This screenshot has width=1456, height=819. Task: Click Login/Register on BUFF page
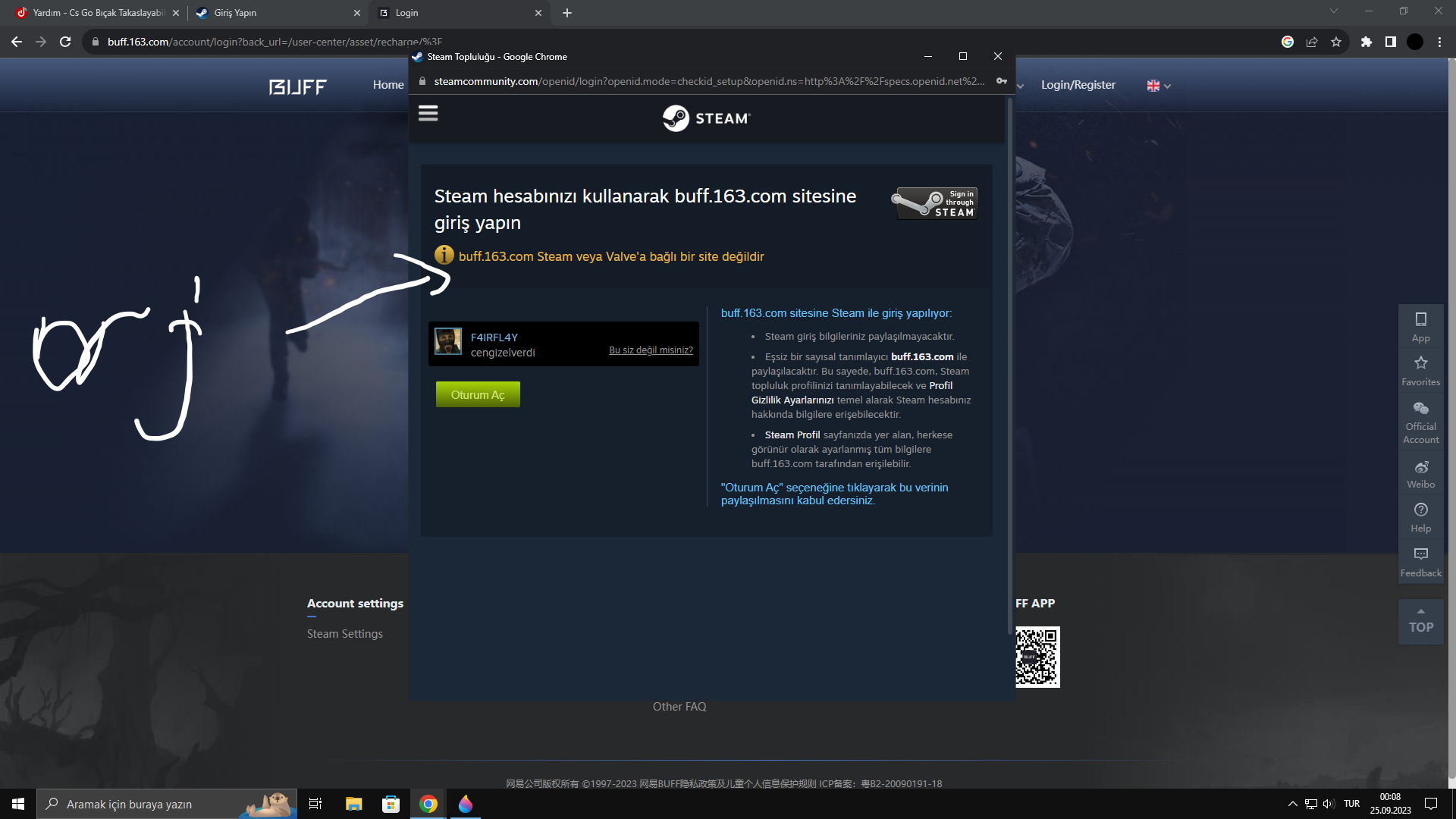click(x=1078, y=85)
